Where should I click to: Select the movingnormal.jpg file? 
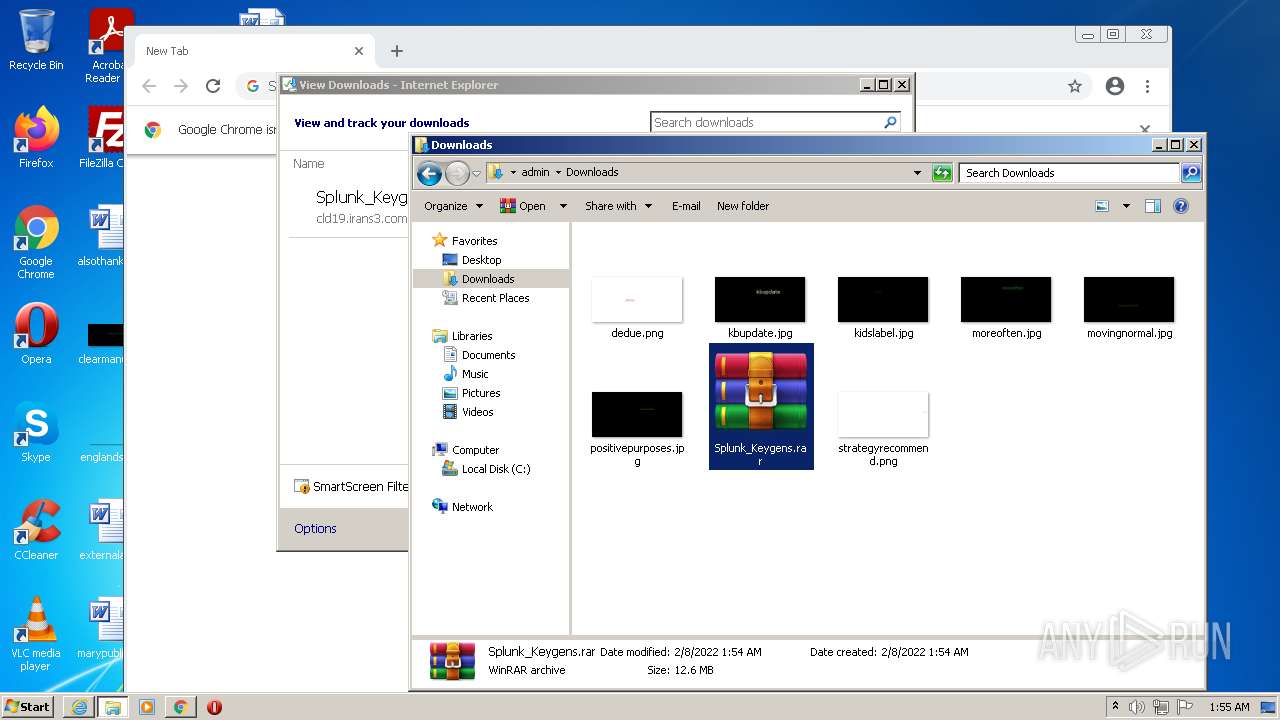1129,308
